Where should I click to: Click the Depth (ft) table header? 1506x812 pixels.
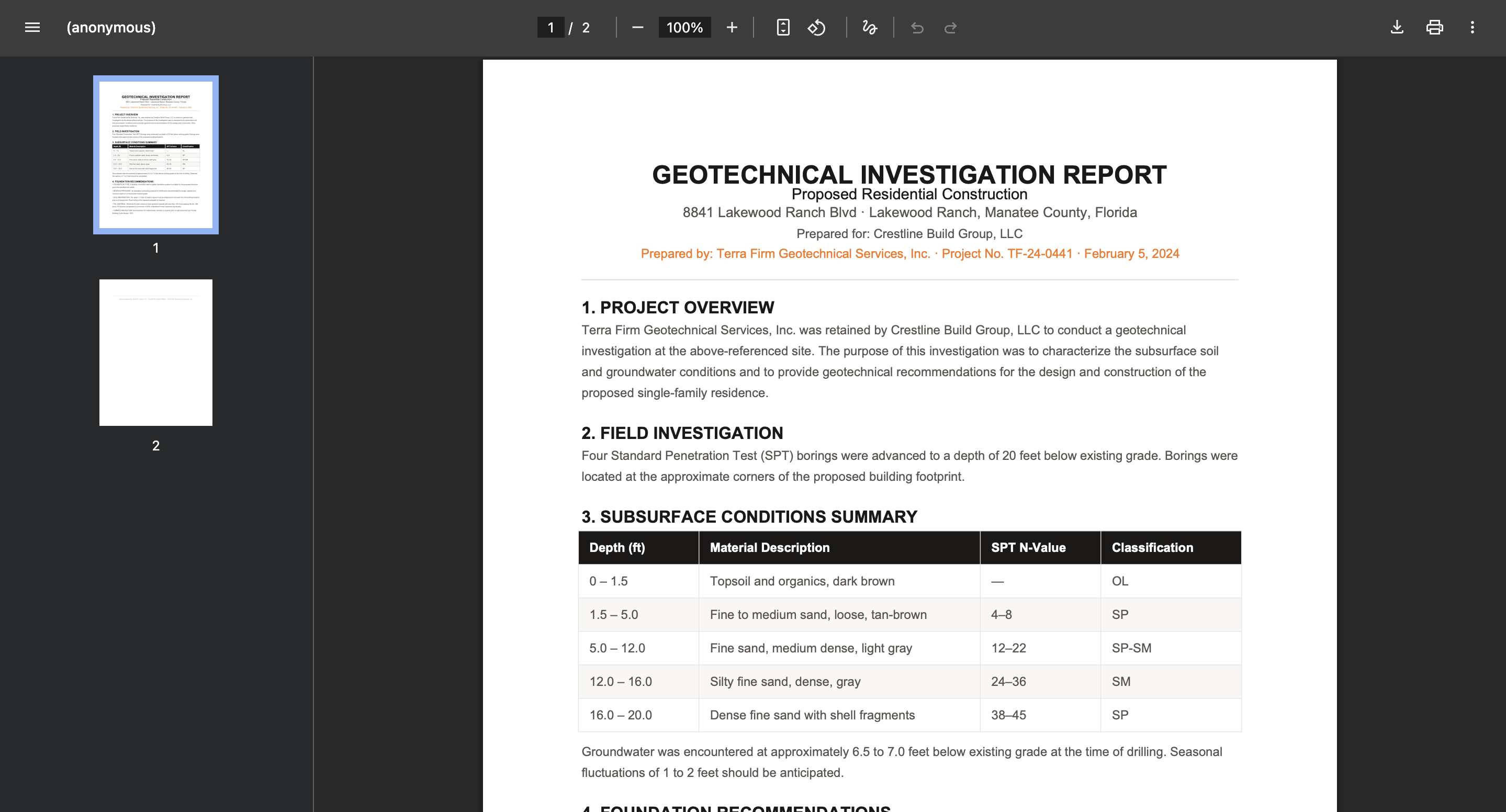tap(617, 548)
